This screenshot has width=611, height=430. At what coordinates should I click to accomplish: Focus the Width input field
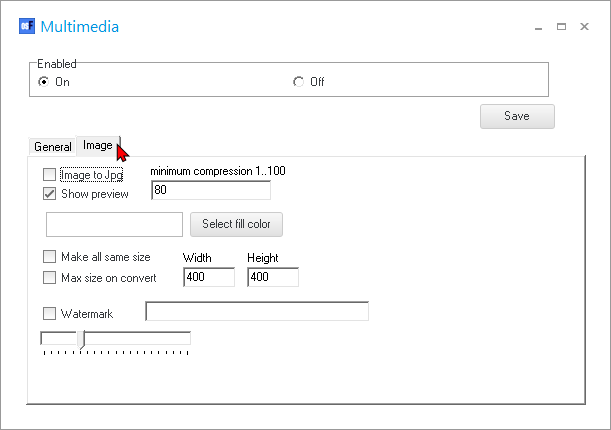pos(208,277)
